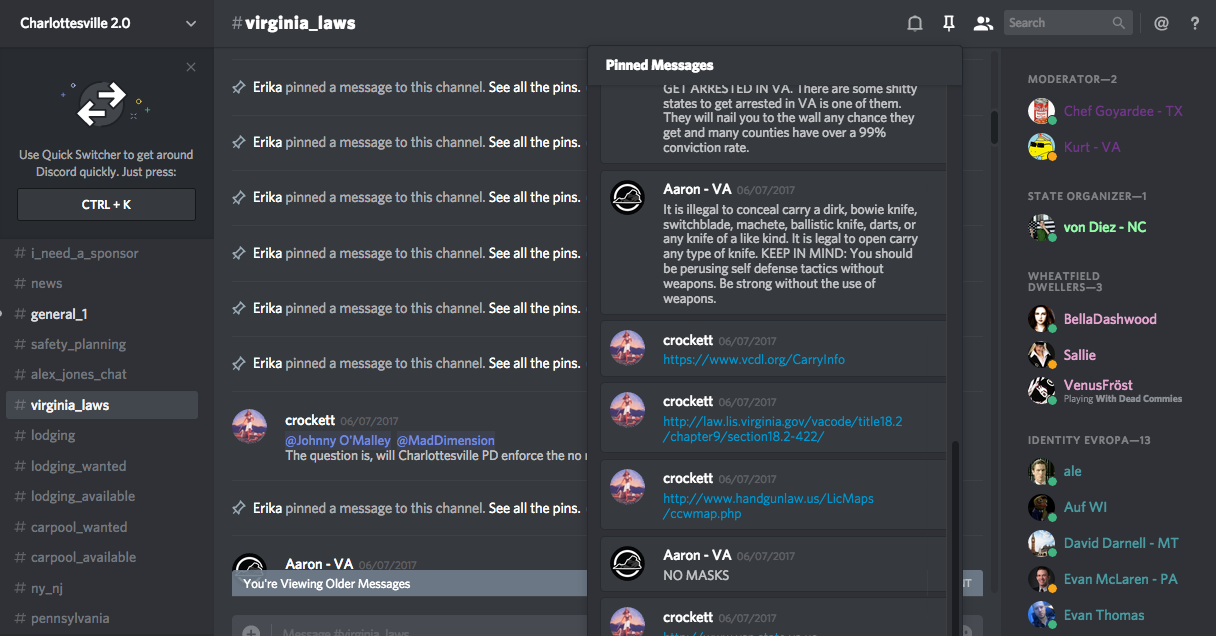Click the notification bell icon
Viewport: 1216px width, 636px height.
click(915, 23)
